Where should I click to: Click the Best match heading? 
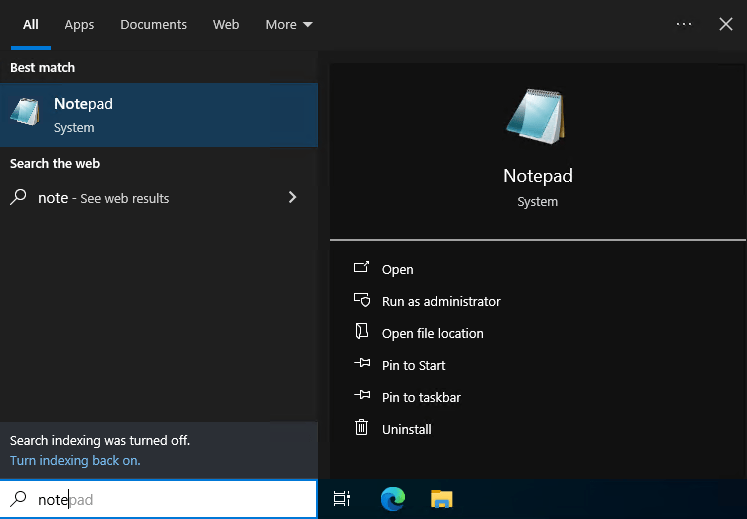coord(42,68)
